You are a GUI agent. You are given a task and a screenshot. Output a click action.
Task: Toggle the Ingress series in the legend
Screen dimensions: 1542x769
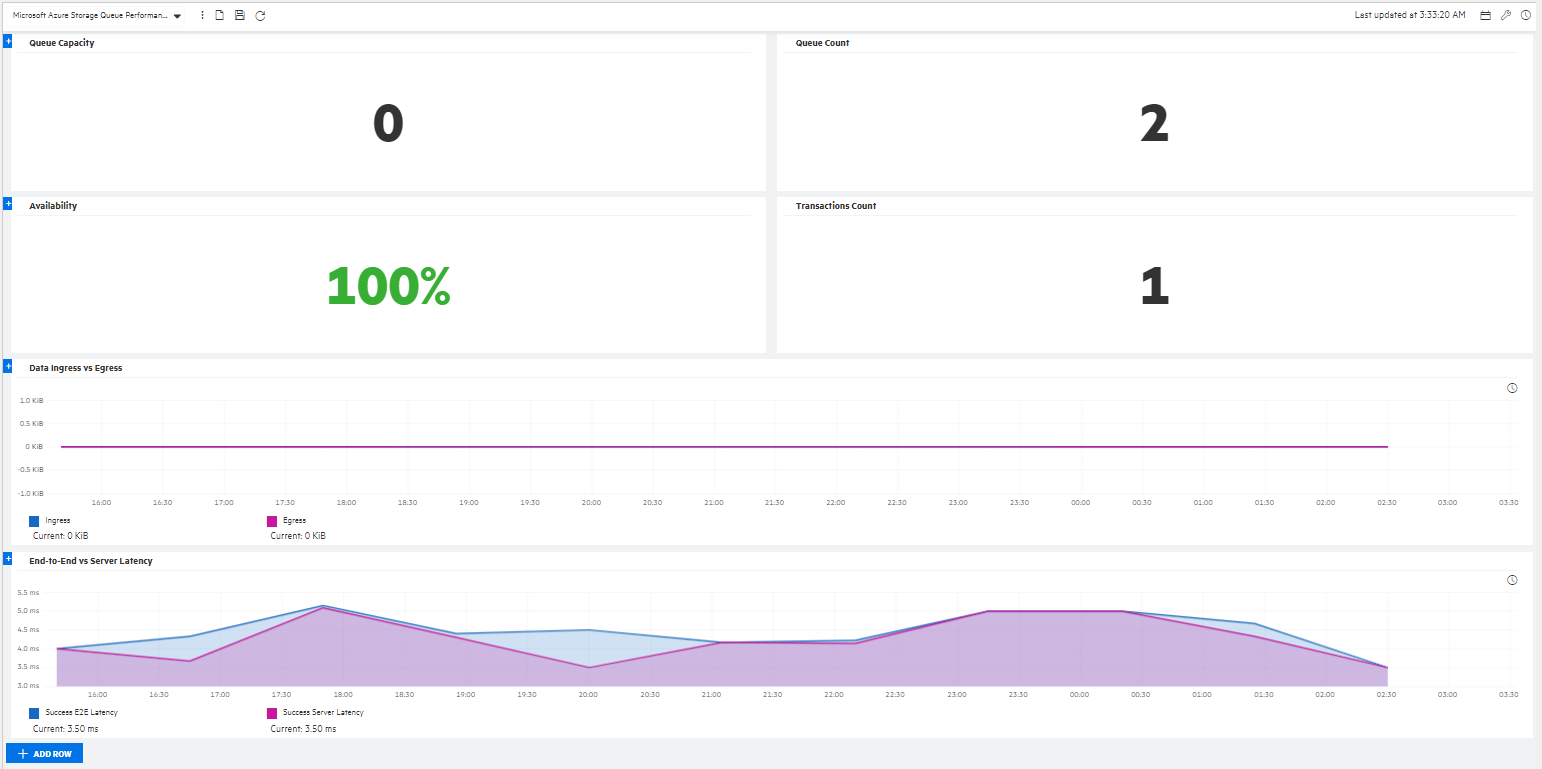[57, 521]
